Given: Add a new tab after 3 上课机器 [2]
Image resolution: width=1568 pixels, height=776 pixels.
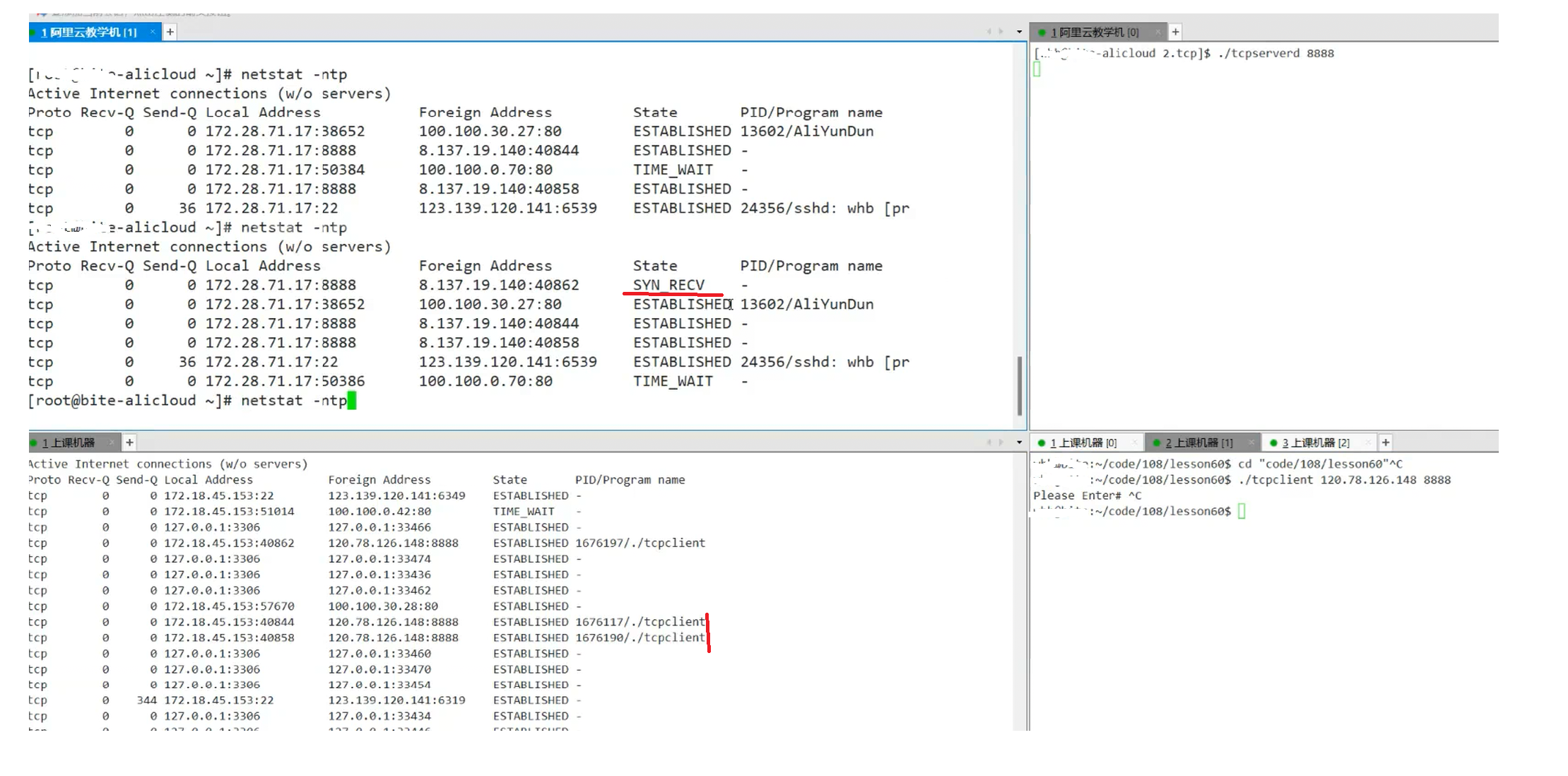Looking at the screenshot, I should pos(1386,442).
